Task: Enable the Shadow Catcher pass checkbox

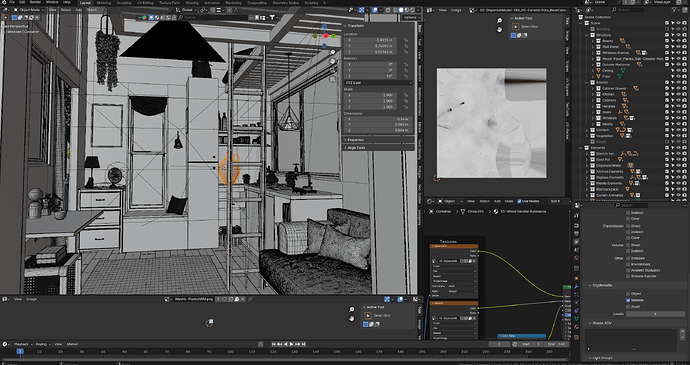Action: click(628, 276)
